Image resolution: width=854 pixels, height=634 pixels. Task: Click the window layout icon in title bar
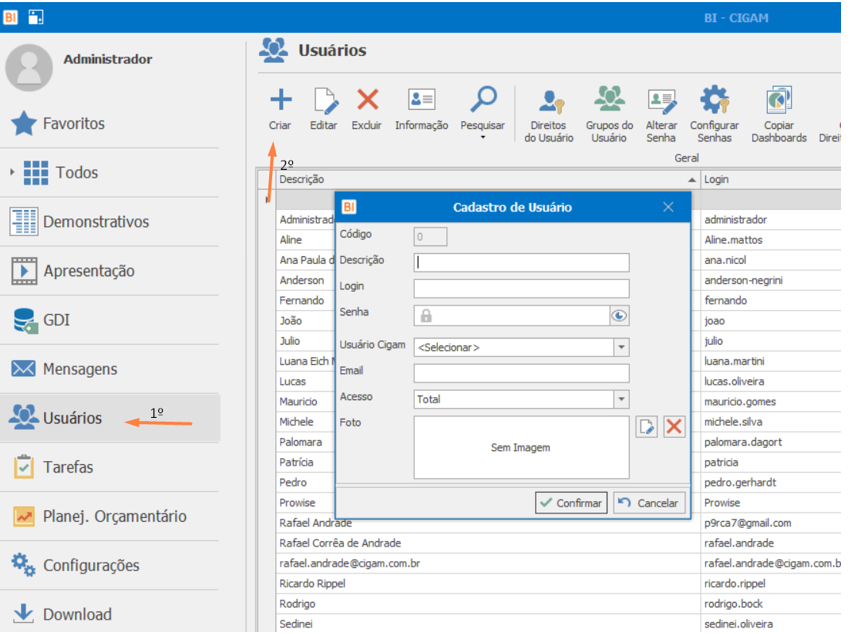36,17
